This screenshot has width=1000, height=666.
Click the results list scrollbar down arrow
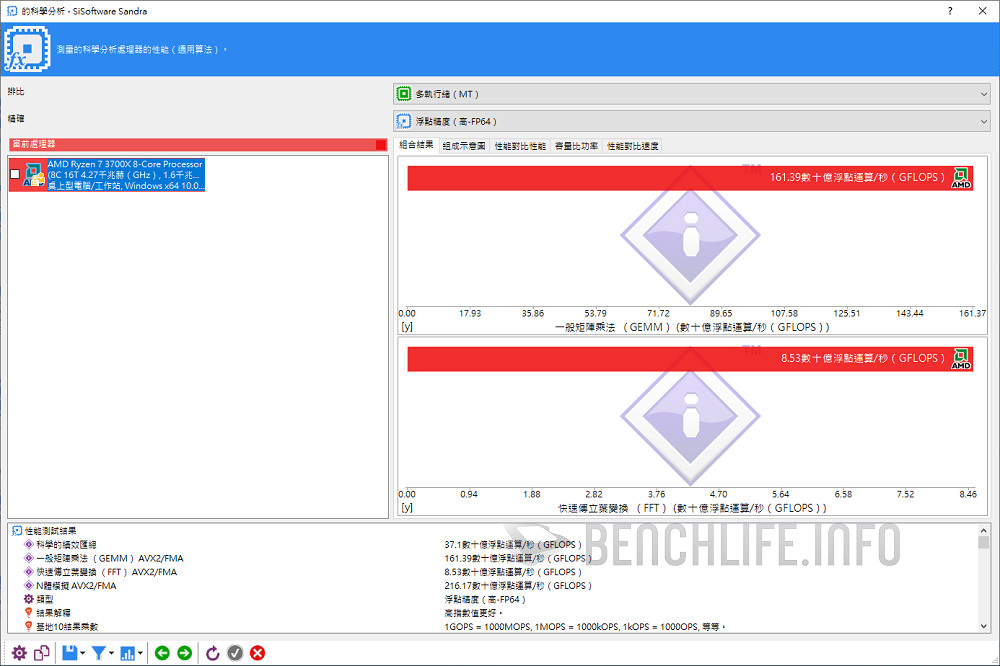tap(984, 626)
